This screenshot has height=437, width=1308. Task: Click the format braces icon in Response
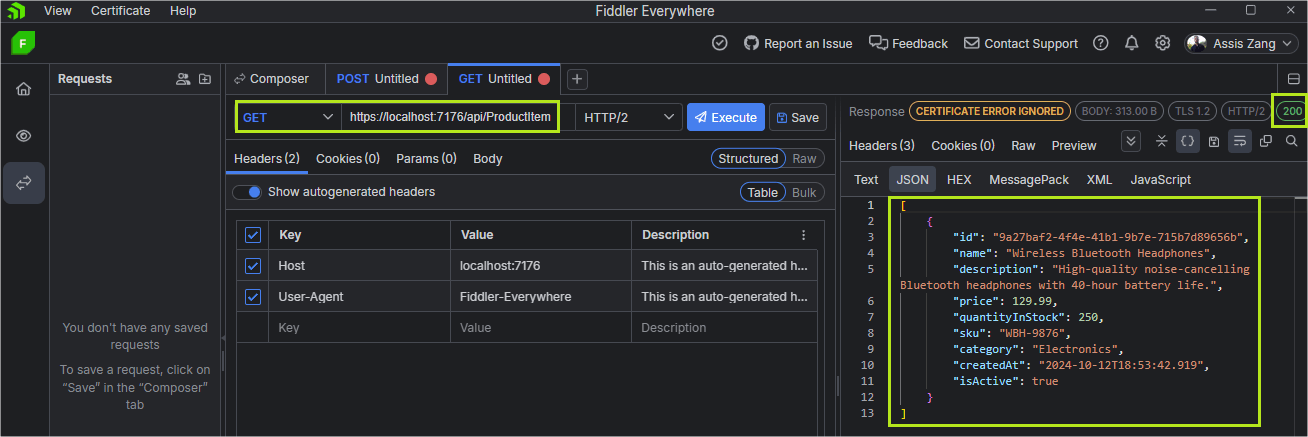point(1188,141)
